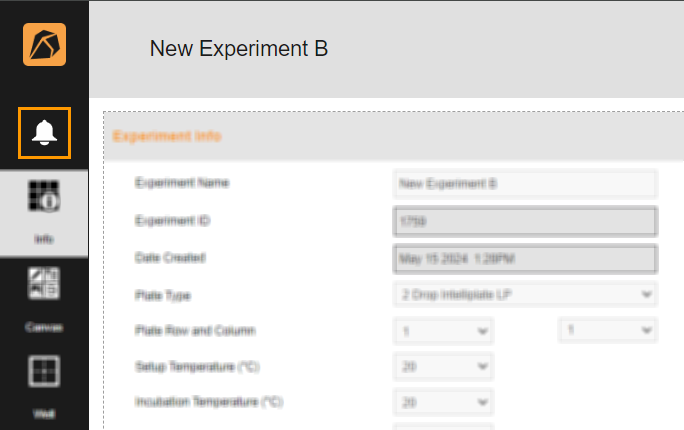This screenshot has height=430, width=684.
Task: Click the Plate Type dropdown arrow
Action: pyautogui.click(x=646, y=295)
